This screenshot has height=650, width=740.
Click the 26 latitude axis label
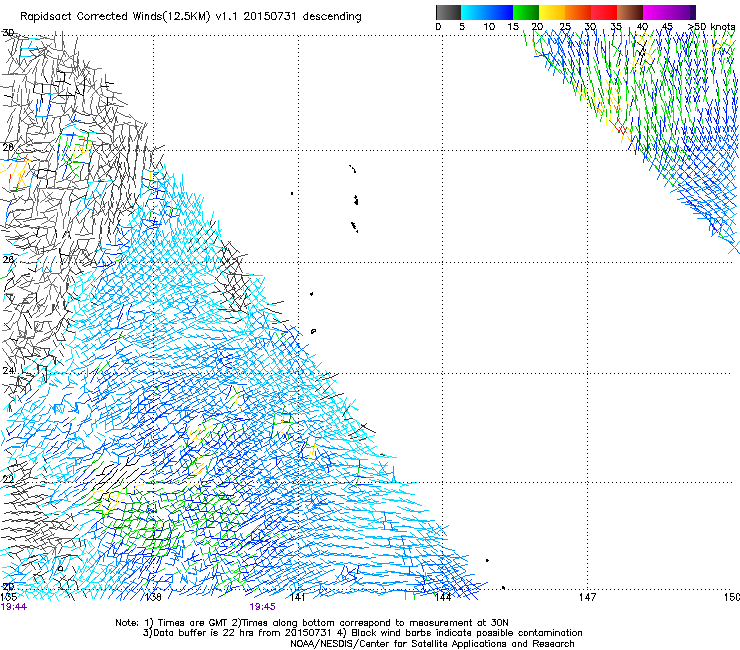click(x=8, y=260)
